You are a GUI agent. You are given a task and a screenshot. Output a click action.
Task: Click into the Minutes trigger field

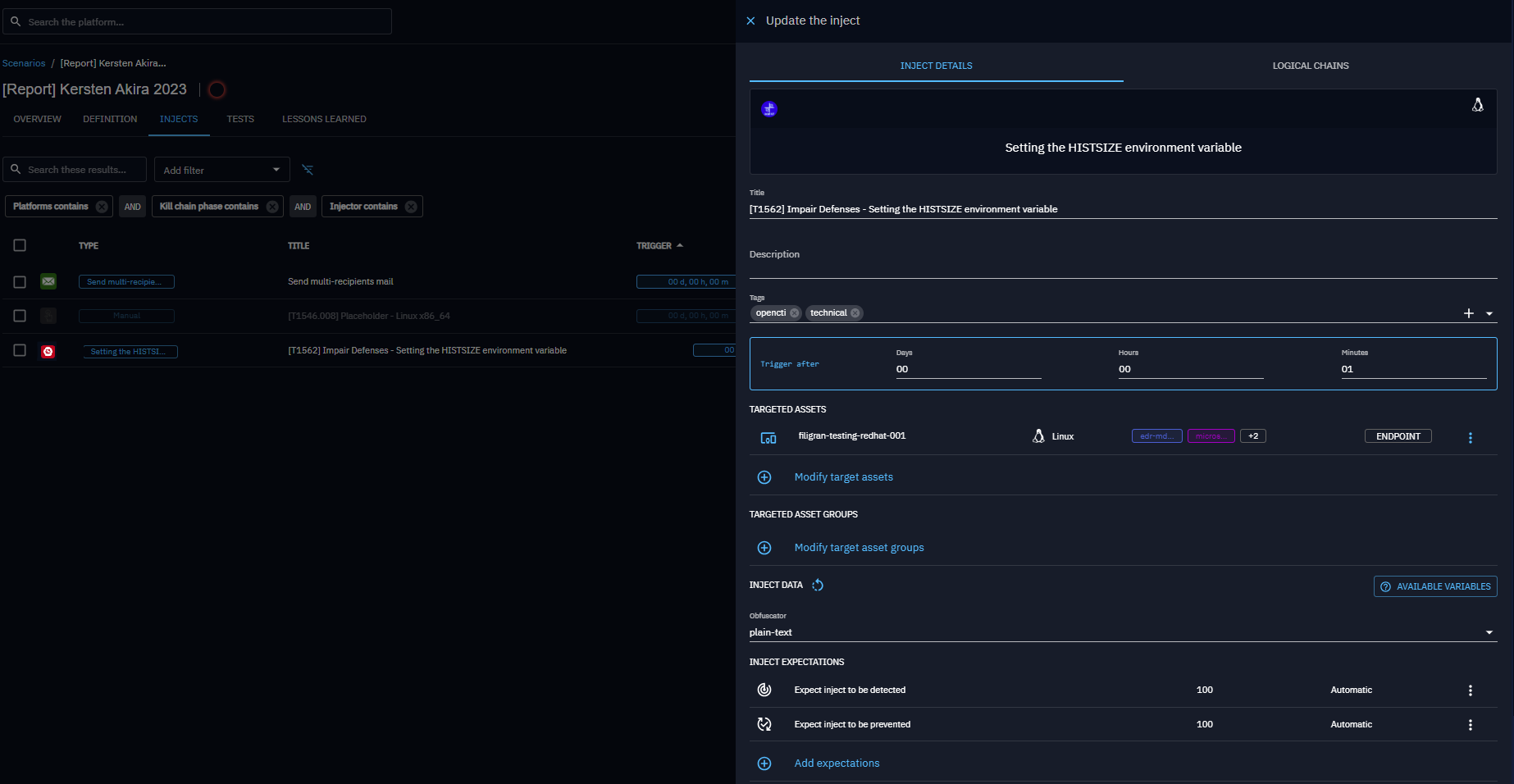pos(1412,369)
